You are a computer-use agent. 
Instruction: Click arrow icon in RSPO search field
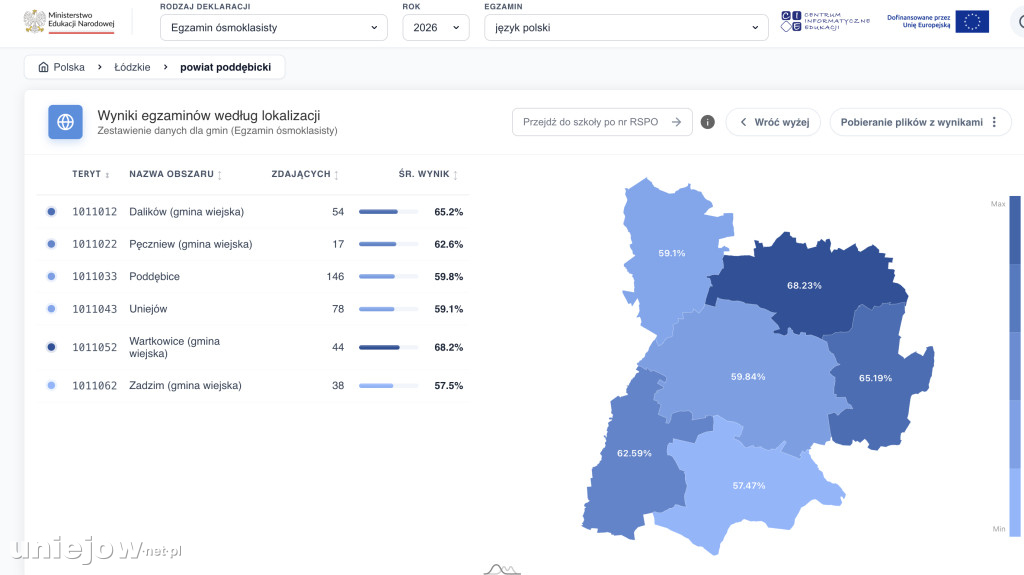(677, 122)
